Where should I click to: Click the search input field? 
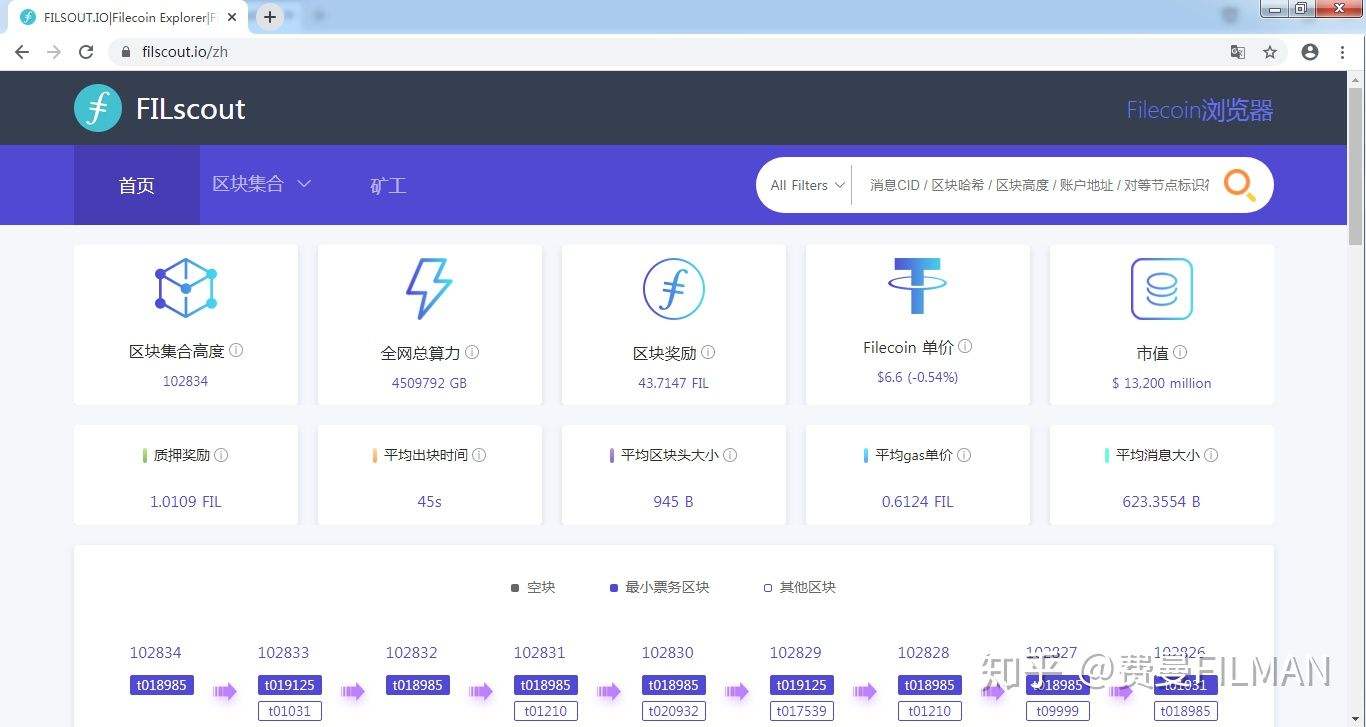click(1038, 185)
